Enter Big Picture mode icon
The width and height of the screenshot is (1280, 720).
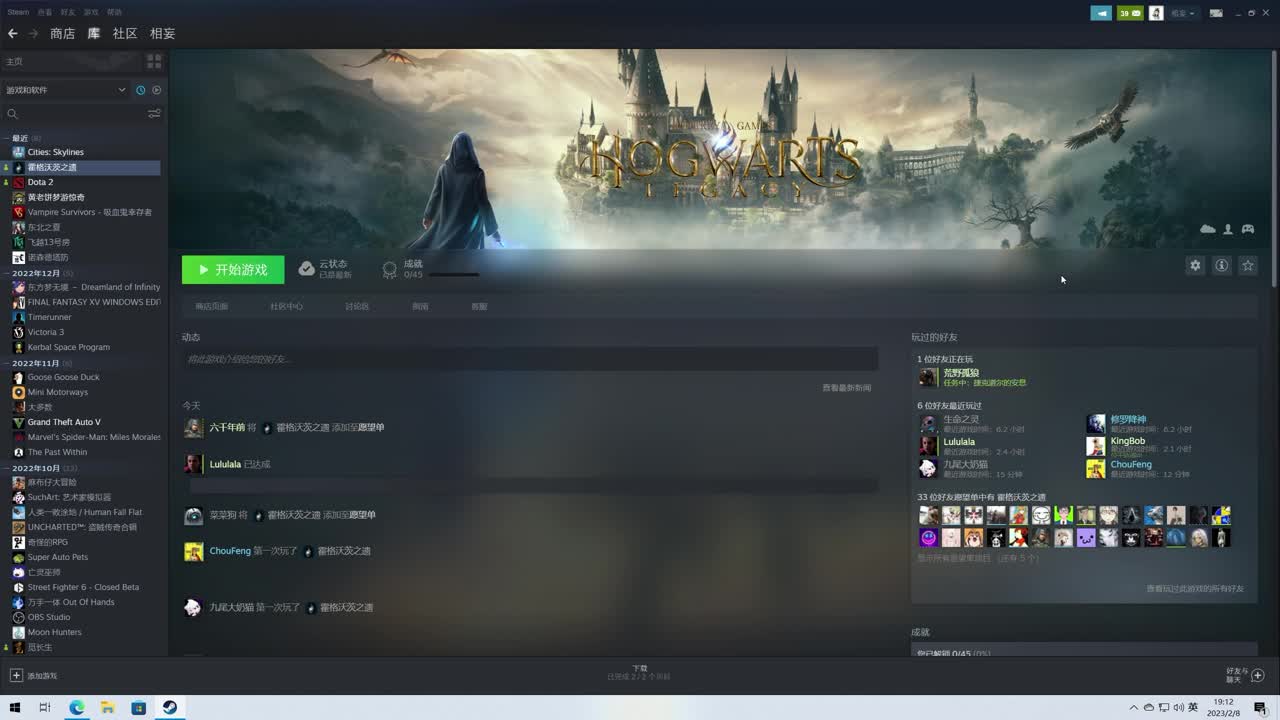pyautogui.click(x=1216, y=13)
